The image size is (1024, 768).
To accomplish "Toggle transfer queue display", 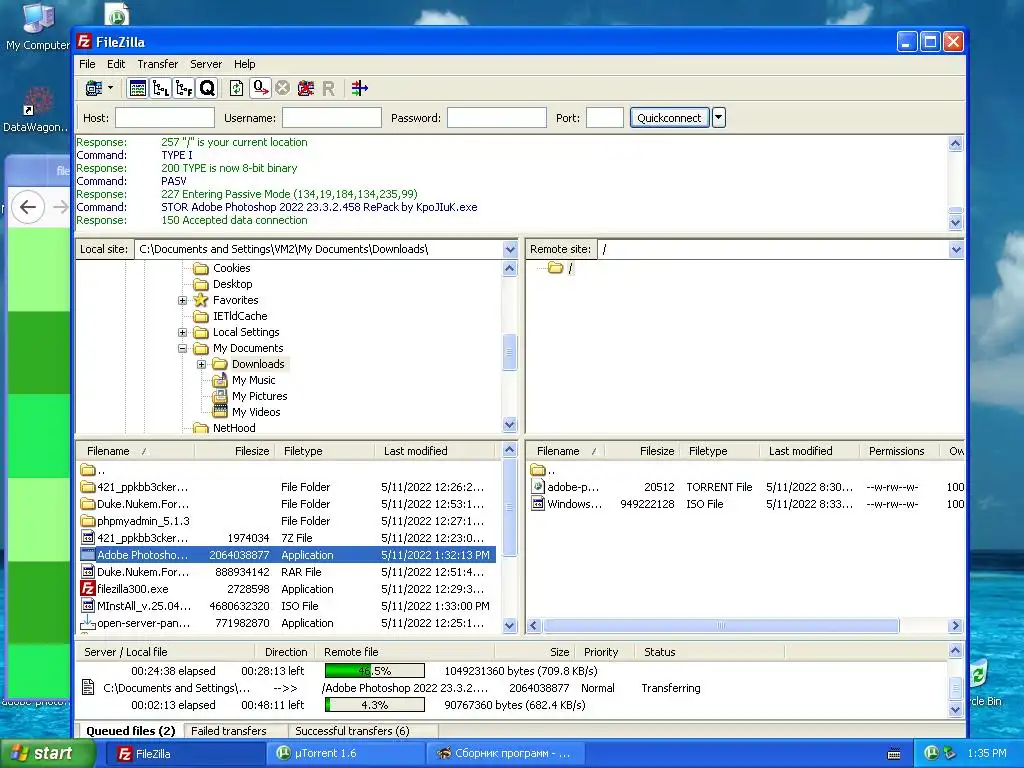I will (207, 88).
